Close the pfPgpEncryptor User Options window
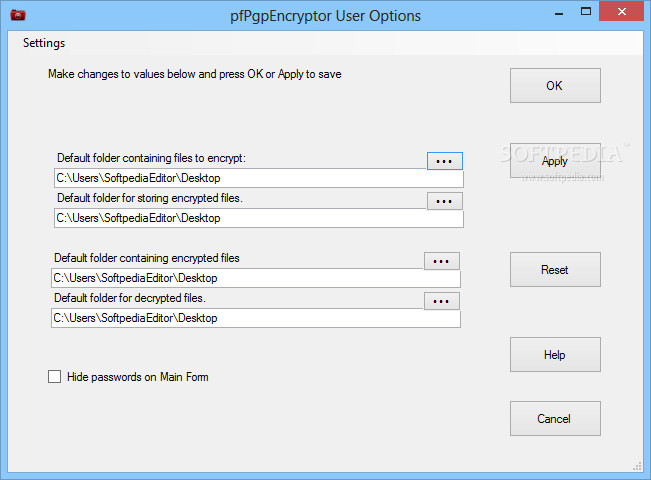This screenshot has width=651, height=480. [622, 12]
